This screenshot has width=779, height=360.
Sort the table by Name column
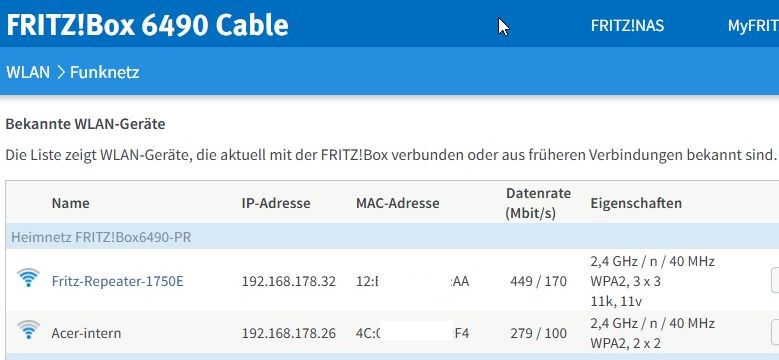(x=71, y=203)
